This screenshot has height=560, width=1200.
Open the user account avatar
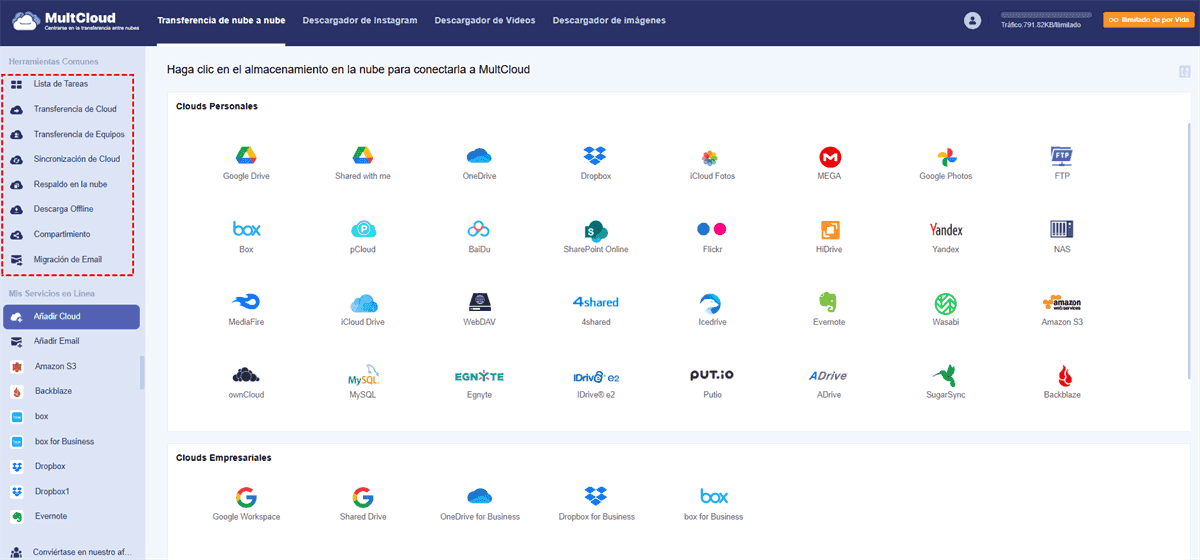tap(972, 20)
